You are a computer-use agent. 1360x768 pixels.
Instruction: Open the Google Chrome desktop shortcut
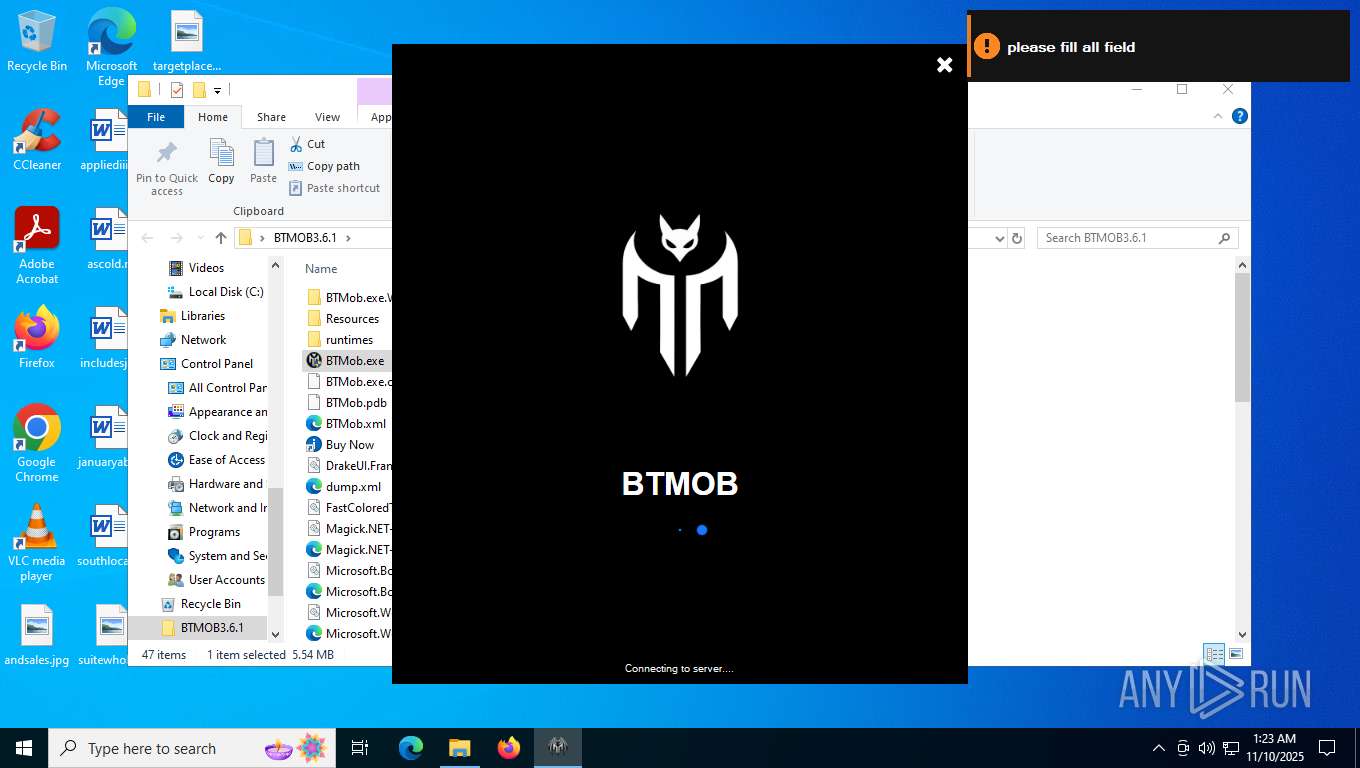click(x=37, y=443)
